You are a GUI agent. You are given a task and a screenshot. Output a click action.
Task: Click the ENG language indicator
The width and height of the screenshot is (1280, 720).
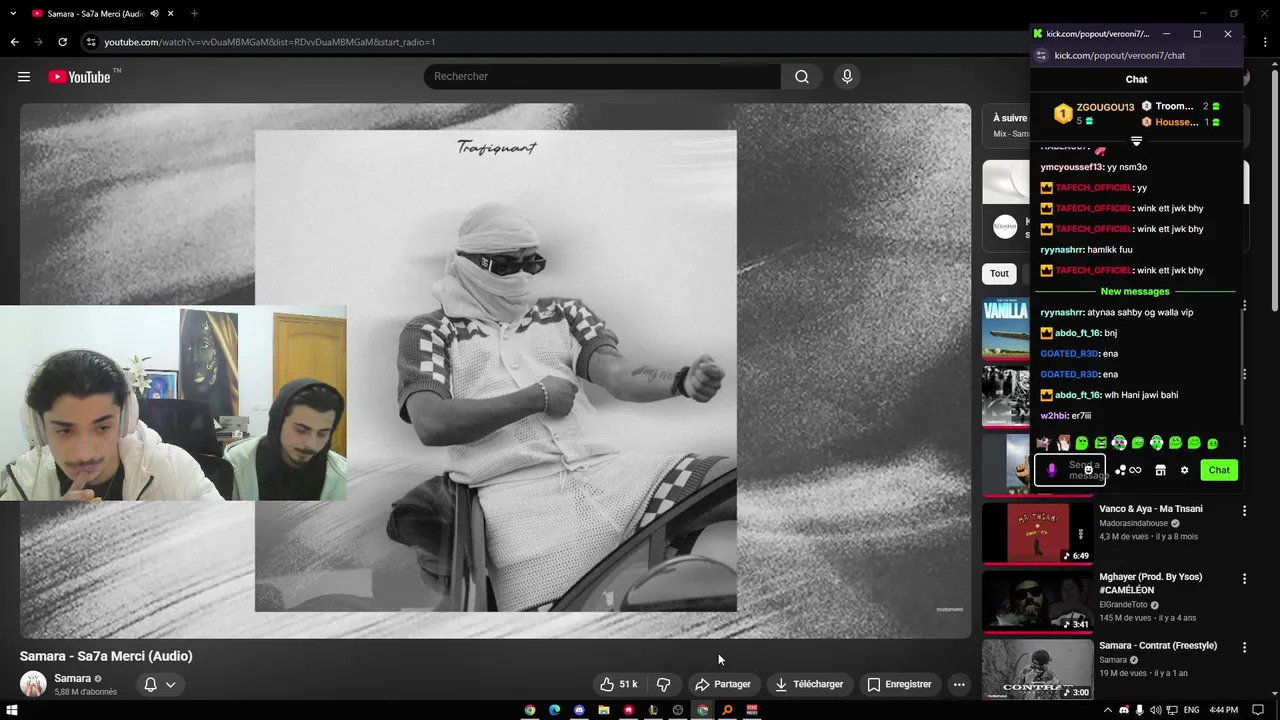[x=1191, y=710]
